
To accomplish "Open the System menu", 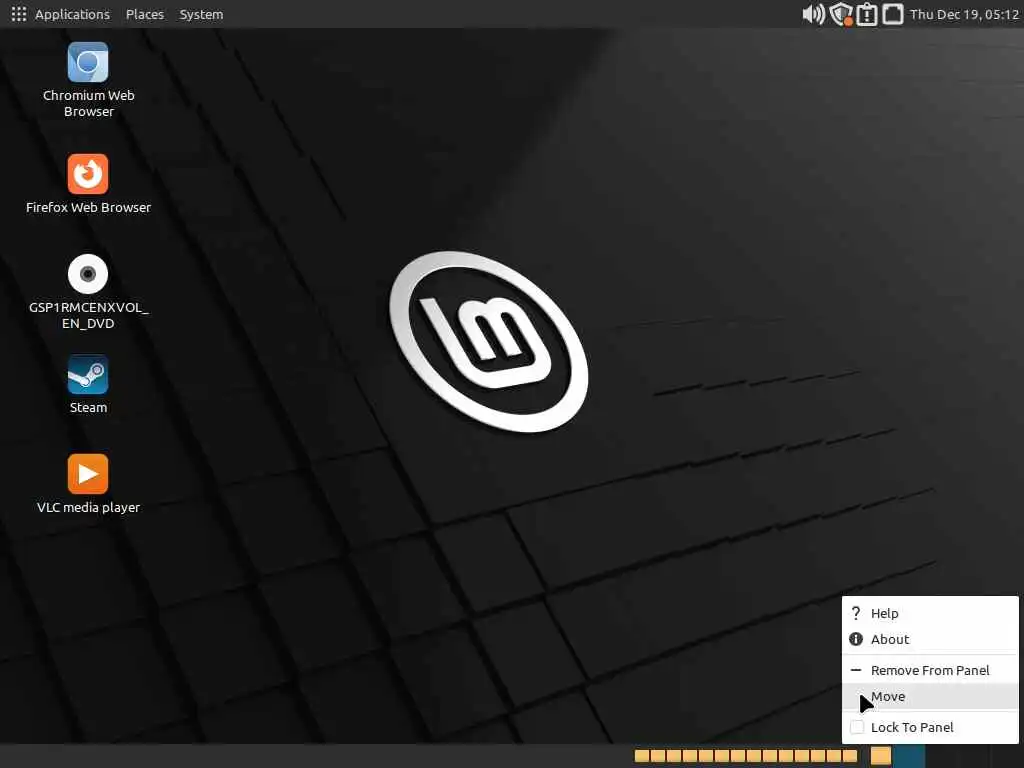I will [x=201, y=14].
